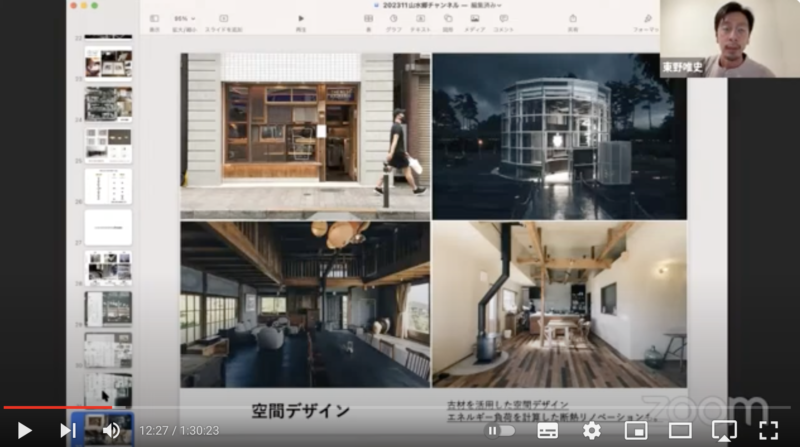This screenshot has height=447, width=800.
Task: Select slide 26 thumbnail in navigator
Action: [x=108, y=187]
